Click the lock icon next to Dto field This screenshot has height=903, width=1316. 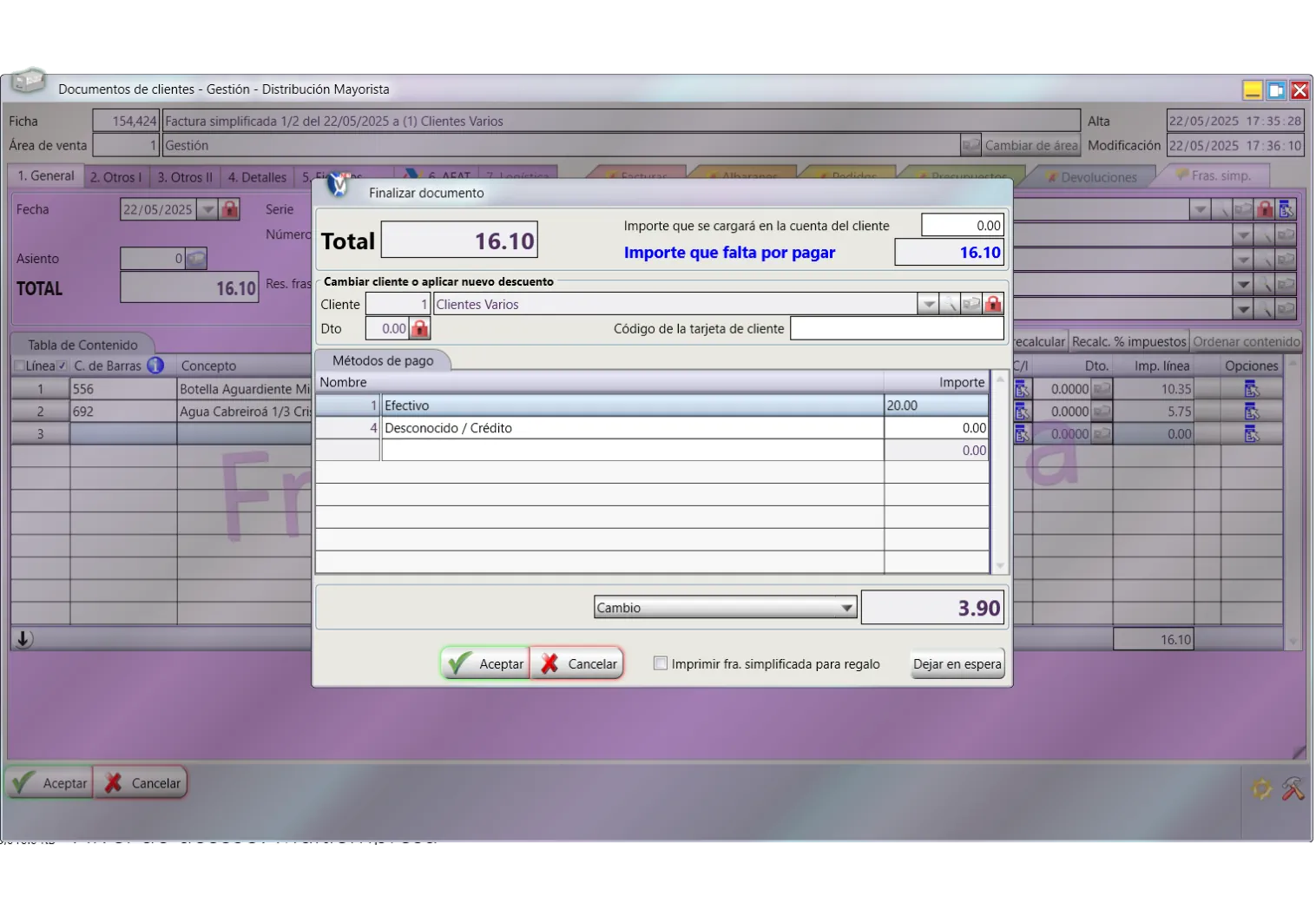tap(420, 329)
